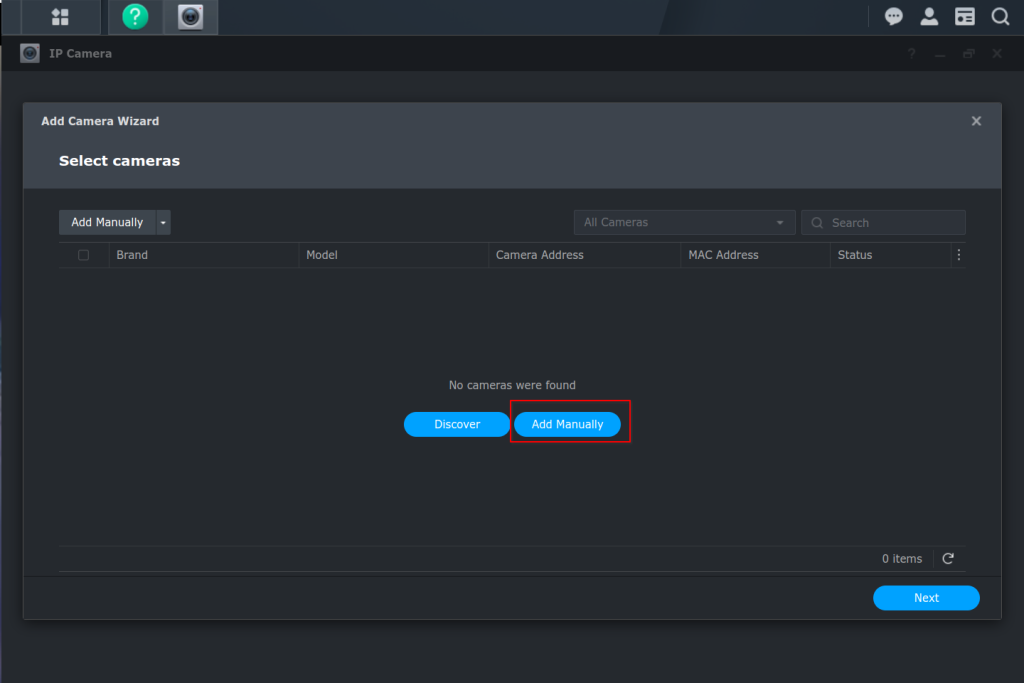Screen dimensions: 1024x683
Task: Refresh the camera list
Action: pyautogui.click(x=948, y=559)
